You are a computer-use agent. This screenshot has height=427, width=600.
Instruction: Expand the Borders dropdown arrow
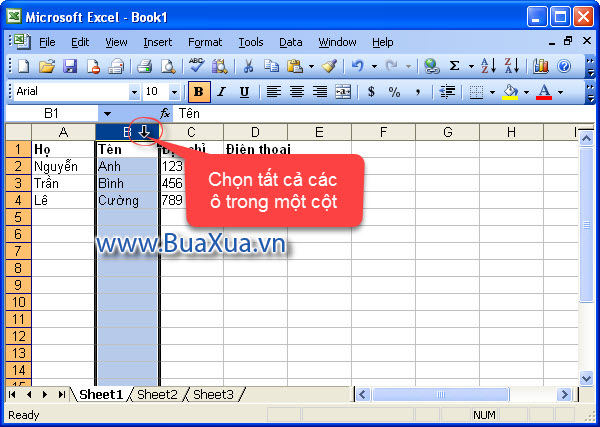(492, 92)
